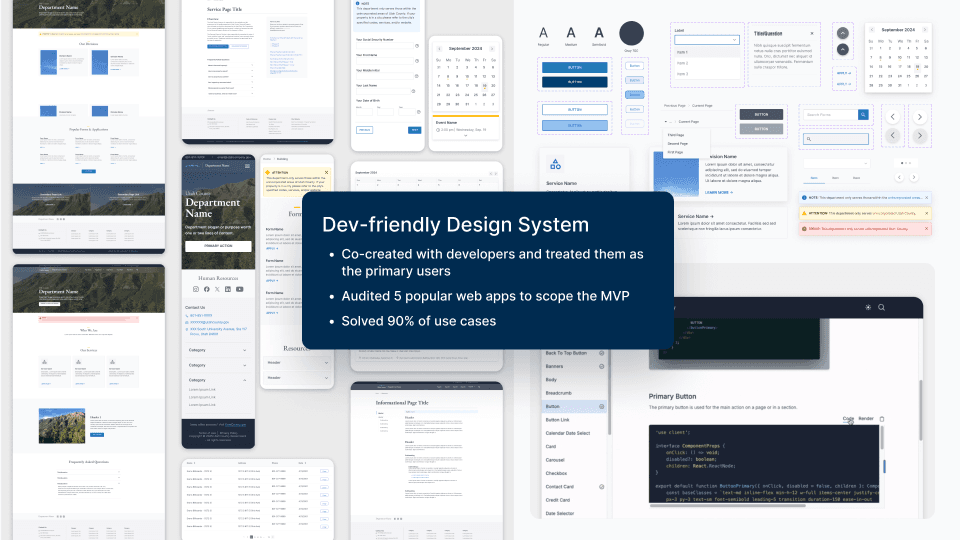Go to previous month on middle September calendar
Screen dimensions: 960x540
click(x=439, y=48)
